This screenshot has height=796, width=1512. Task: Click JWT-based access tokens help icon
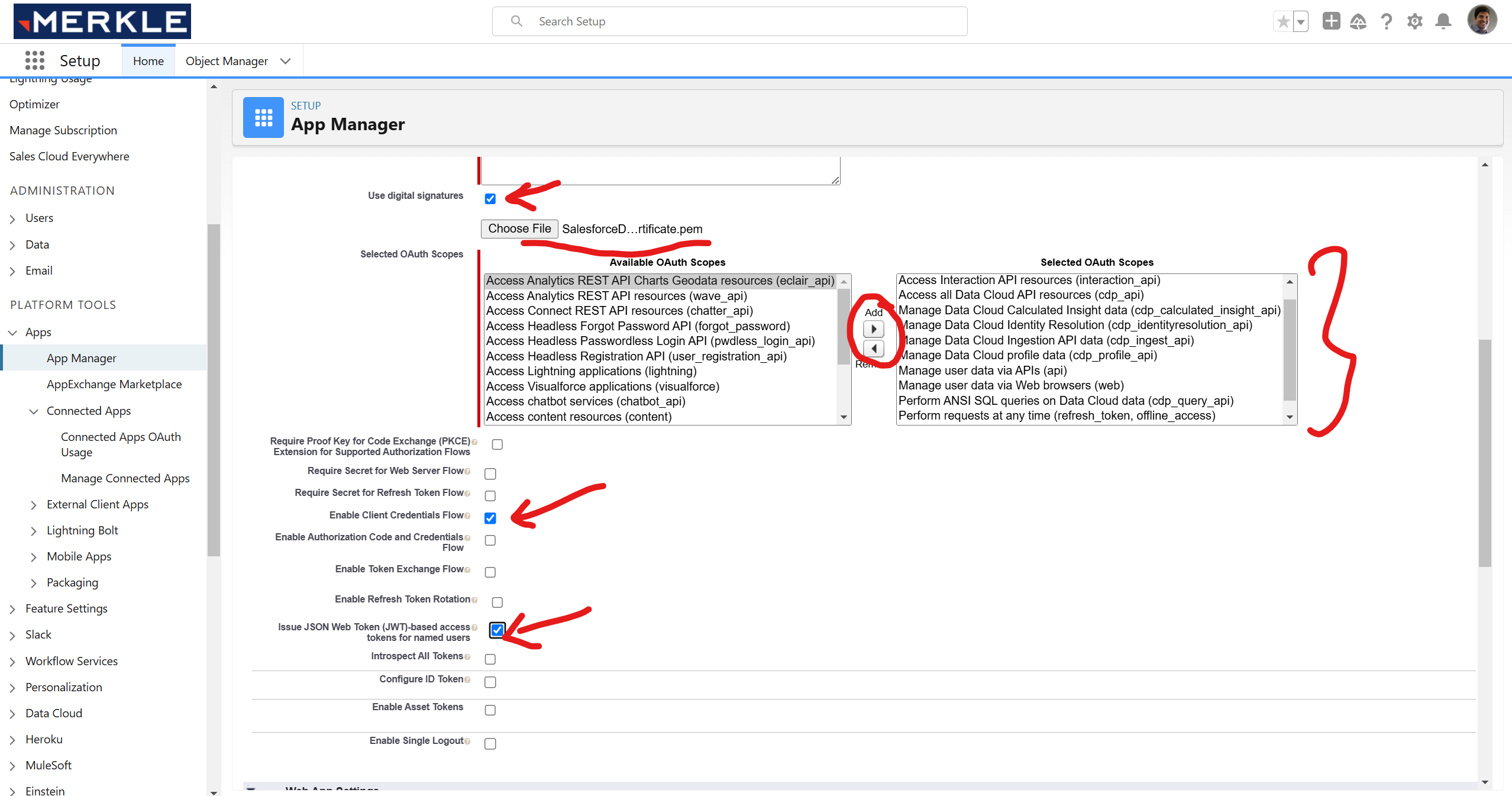(474, 627)
